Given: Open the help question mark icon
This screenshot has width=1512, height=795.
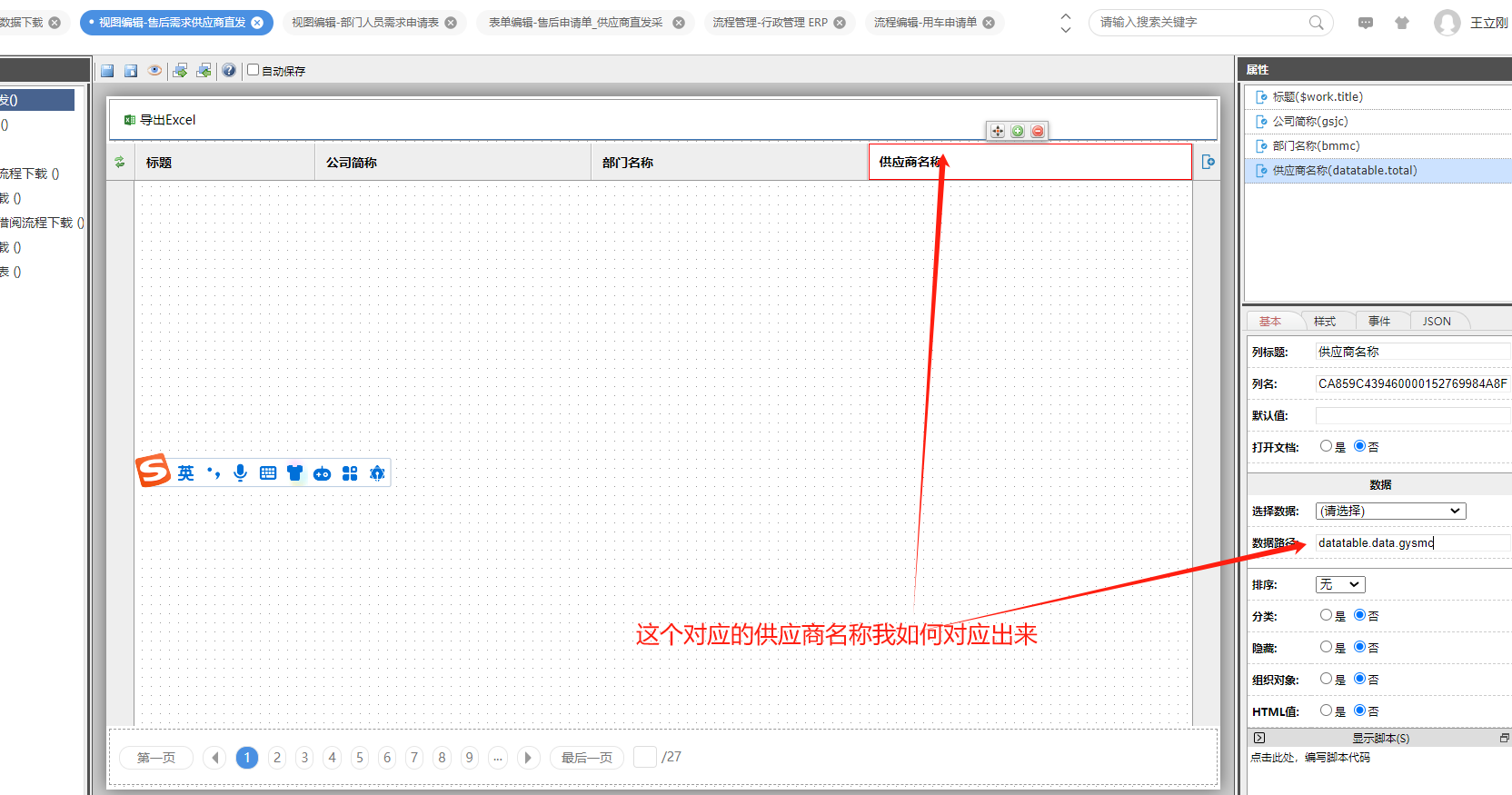Looking at the screenshot, I should [x=229, y=70].
